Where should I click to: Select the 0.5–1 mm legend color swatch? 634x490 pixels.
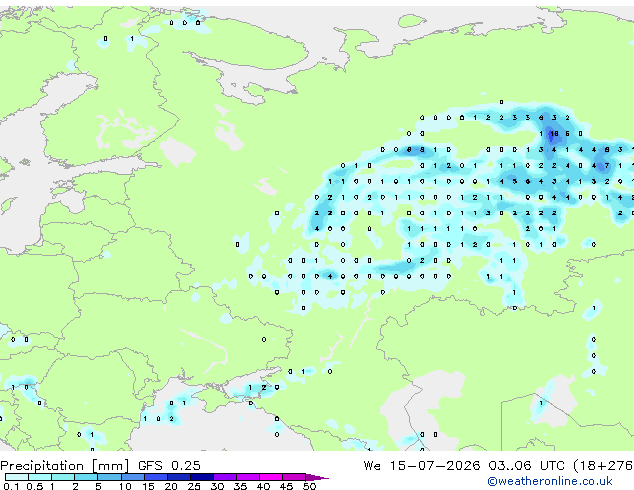coord(40,477)
